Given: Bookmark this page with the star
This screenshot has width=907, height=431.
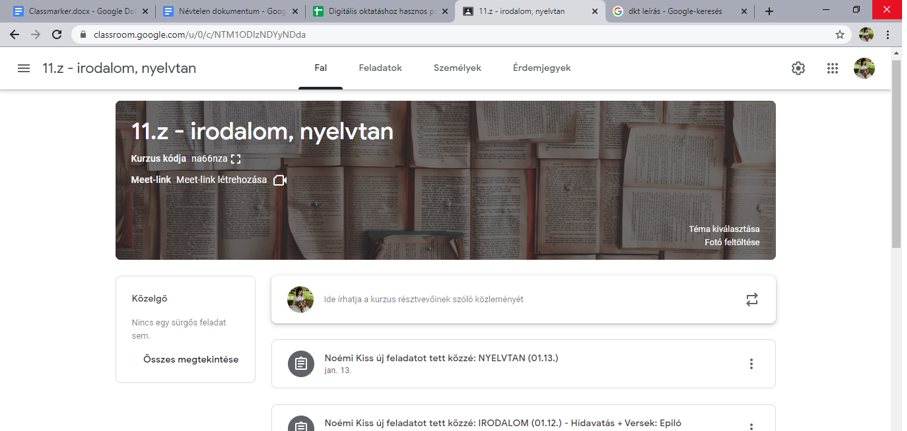Looking at the screenshot, I should point(839,35).
